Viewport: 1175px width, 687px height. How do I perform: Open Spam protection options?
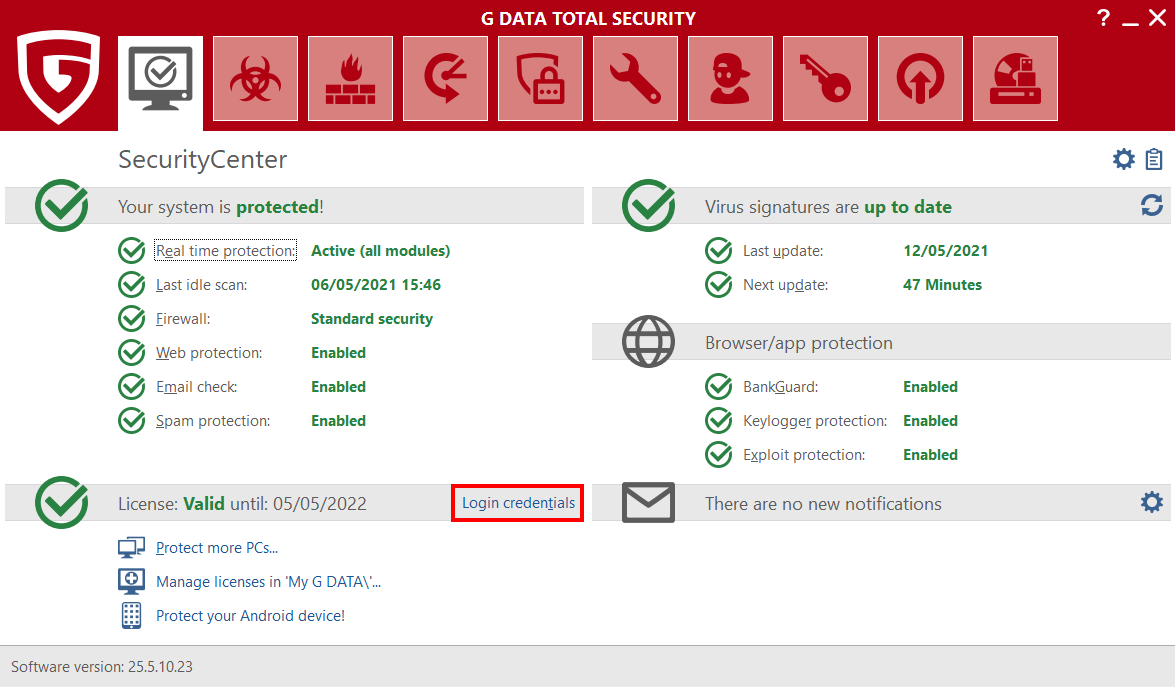(213, 421)
